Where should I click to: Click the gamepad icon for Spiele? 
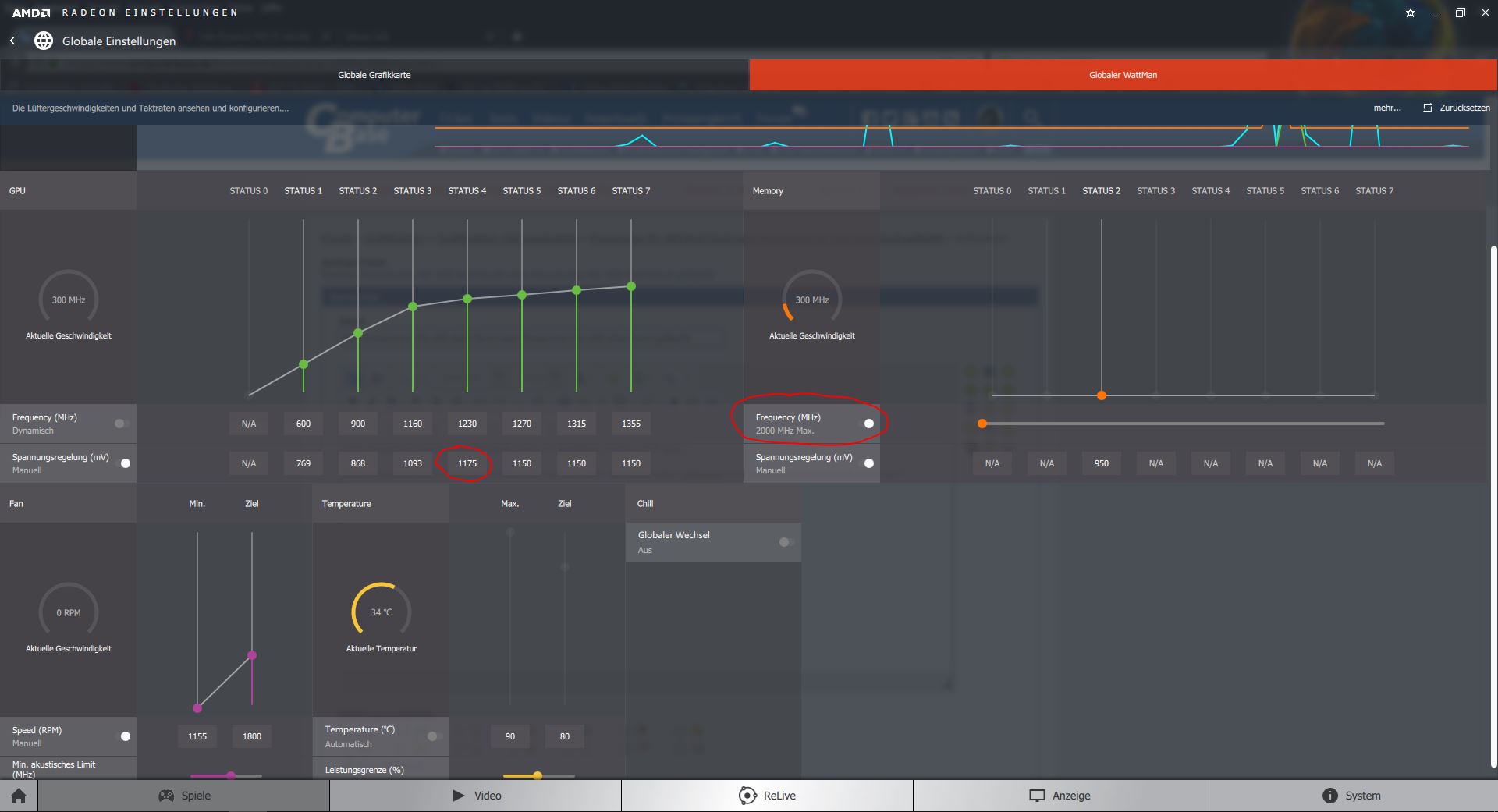[x=166, y=796]
